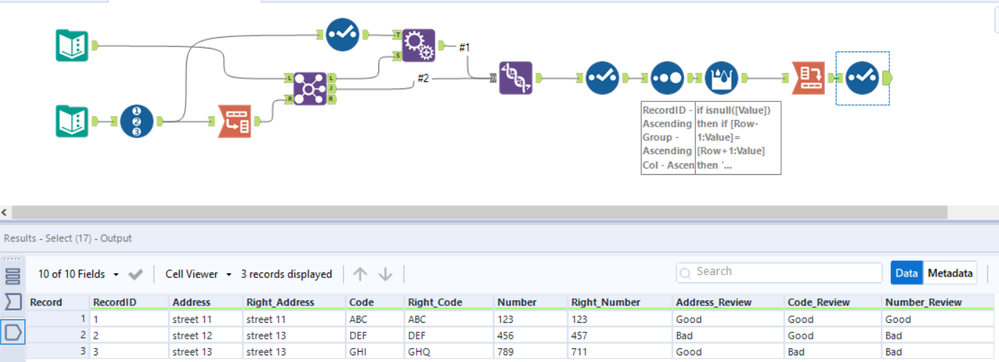Open the 10 of 10 Fields dropdown

point(79,275)
